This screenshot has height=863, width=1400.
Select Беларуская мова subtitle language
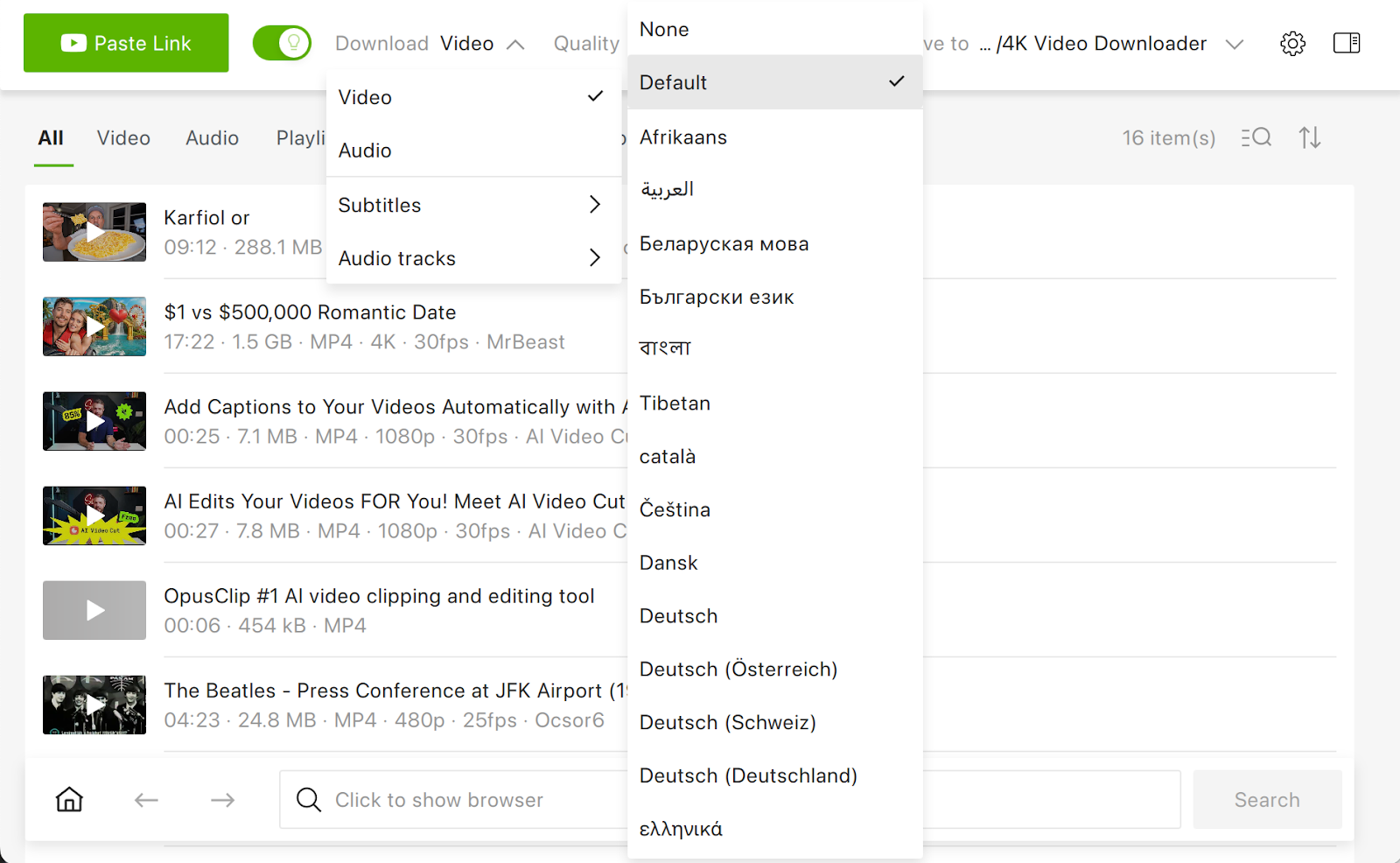point(775,244)
